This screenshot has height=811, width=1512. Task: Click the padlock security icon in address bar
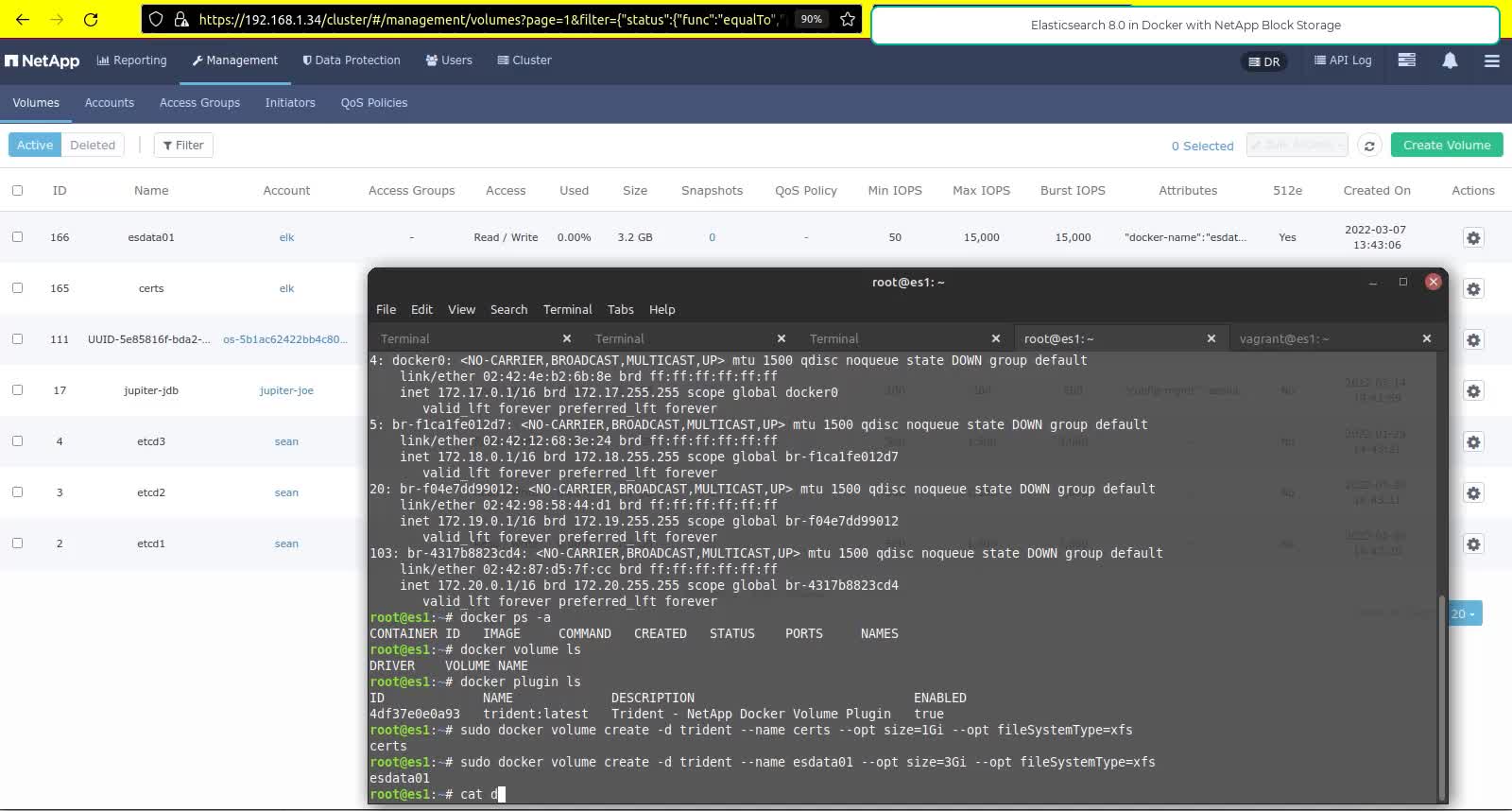[x=181, y=19]
